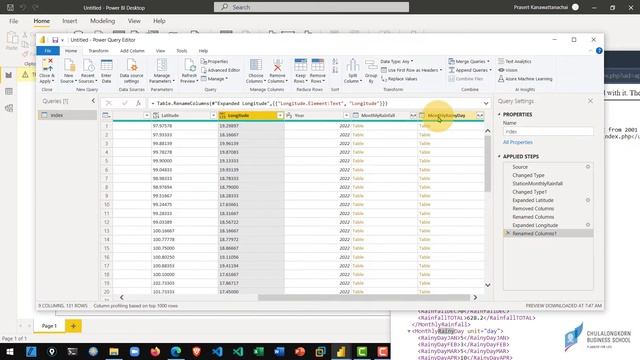
Task: Open Longitude column filter dropdown
Action: [280, 116]
